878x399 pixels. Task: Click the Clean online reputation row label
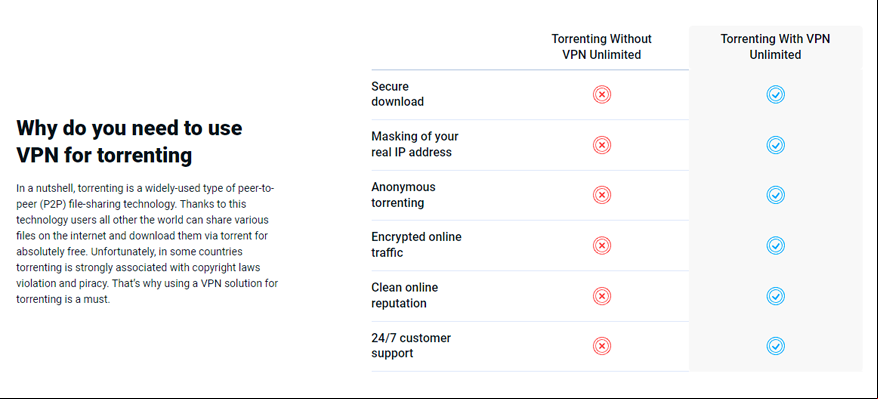405,295
